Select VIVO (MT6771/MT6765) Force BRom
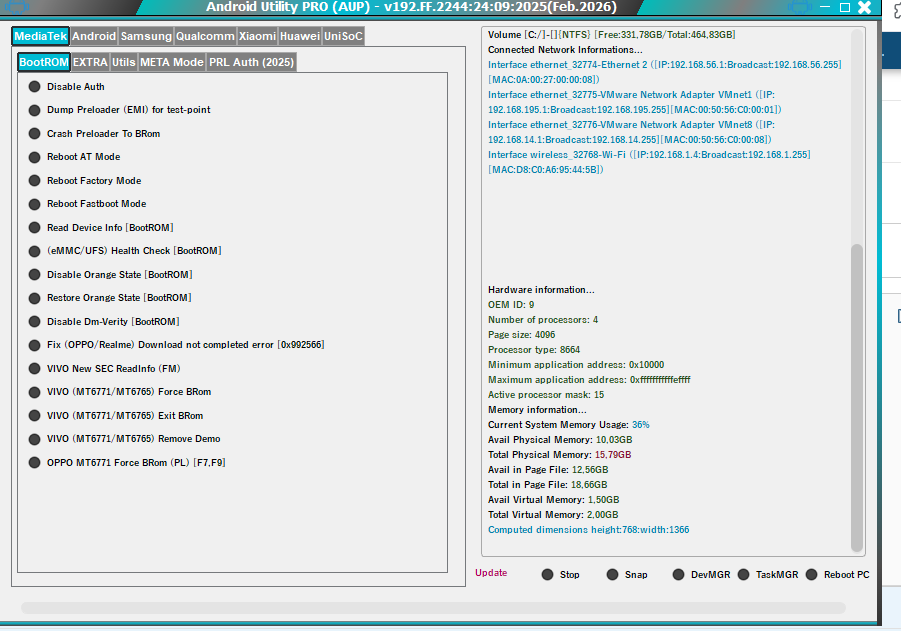The height and width of the screenshot is (631, 901). [120, 392]
